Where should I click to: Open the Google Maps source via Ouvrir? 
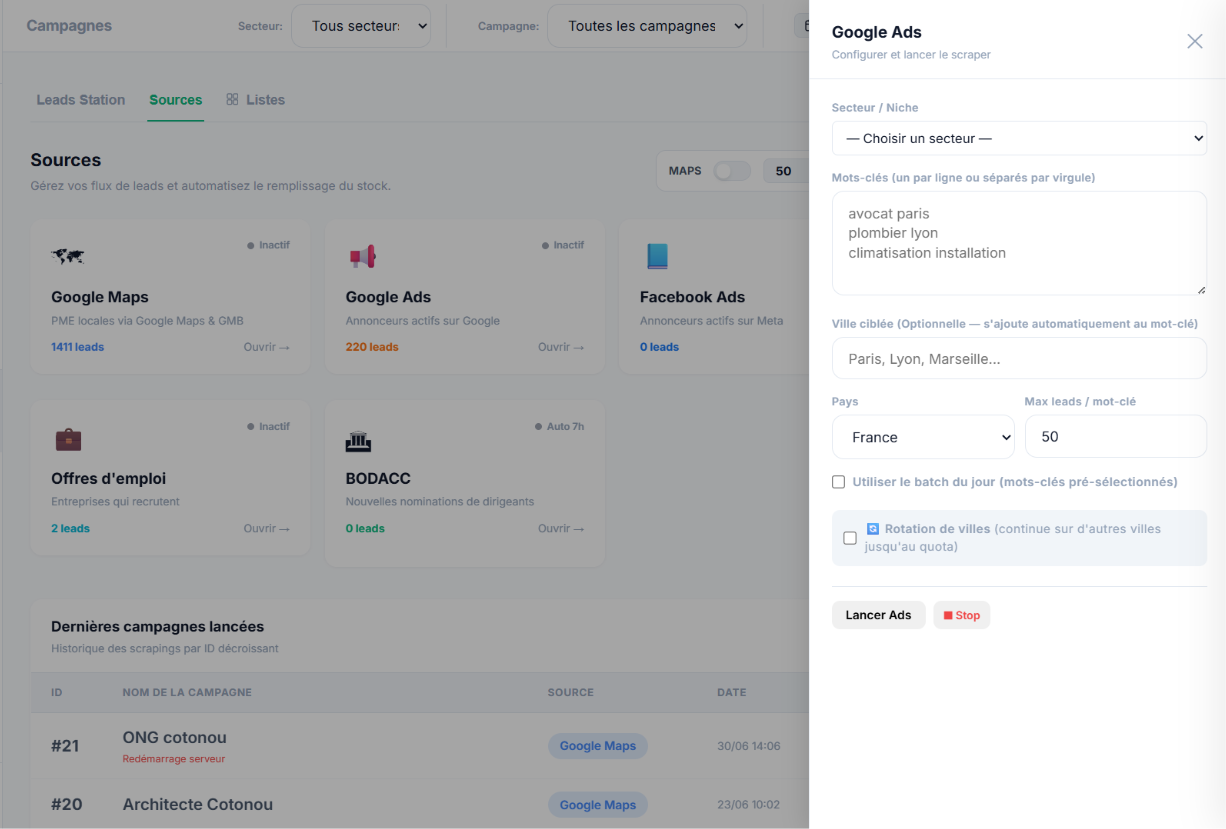[x=267, y=347]
